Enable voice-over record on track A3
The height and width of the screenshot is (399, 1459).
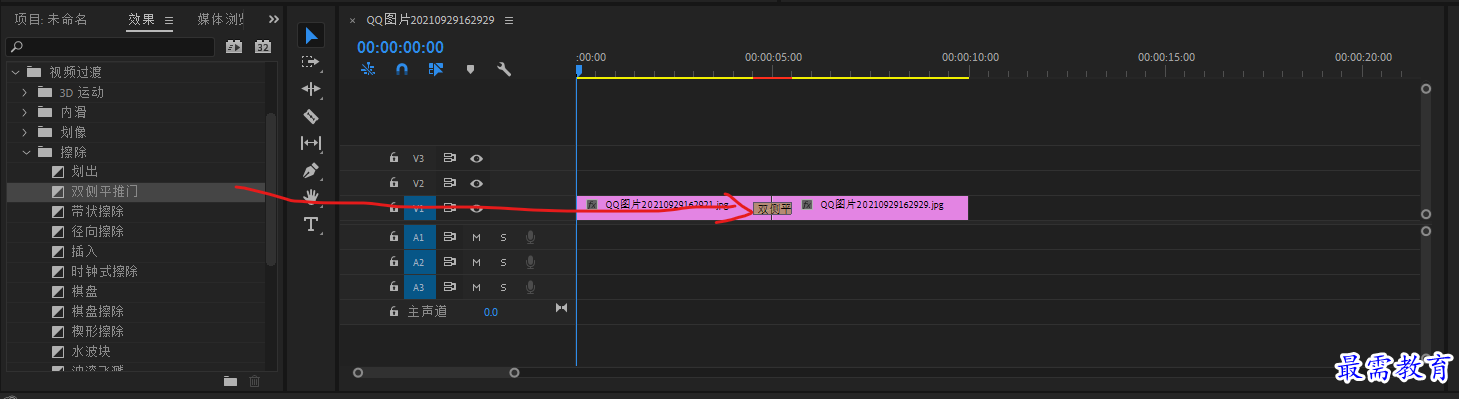[530, 287]
